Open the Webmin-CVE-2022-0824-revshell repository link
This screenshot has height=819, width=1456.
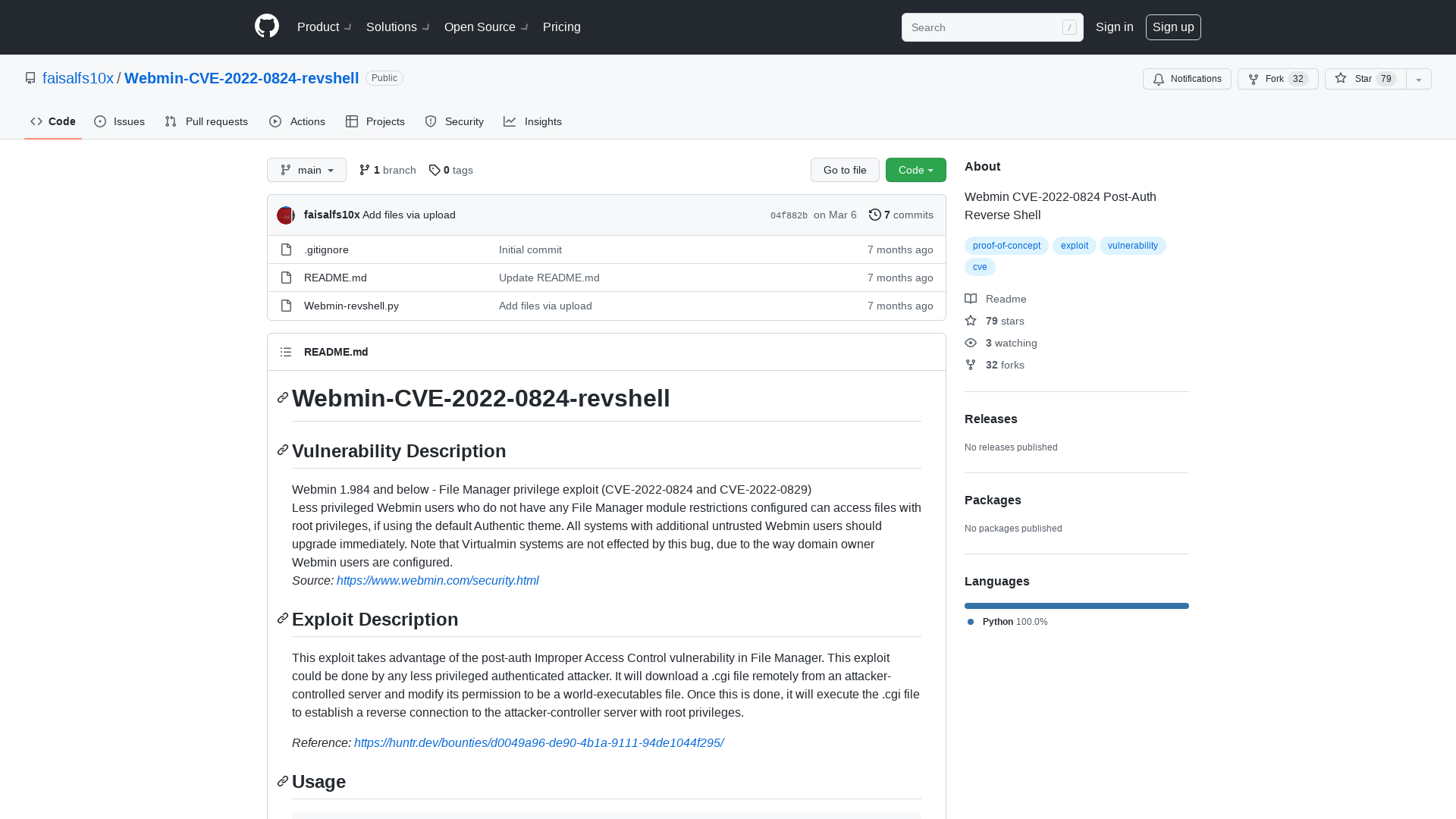[x=241, y=78]
